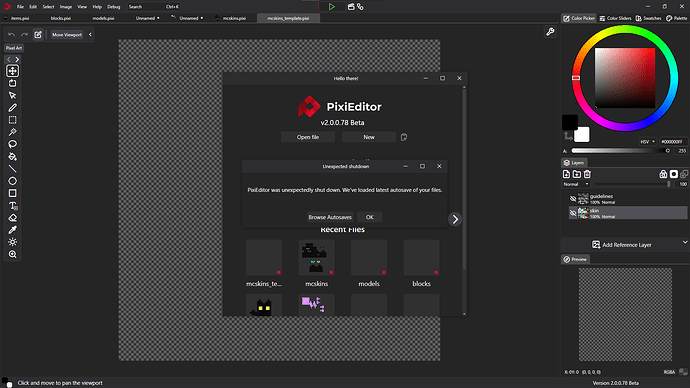Choose the Eraser tool

[x=12, y=218]
